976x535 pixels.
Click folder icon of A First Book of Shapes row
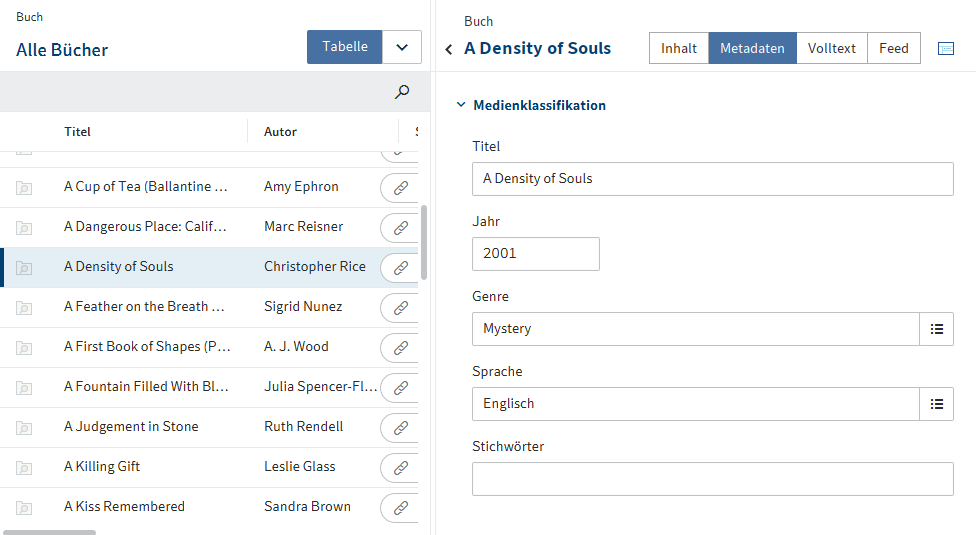[24, 348]
